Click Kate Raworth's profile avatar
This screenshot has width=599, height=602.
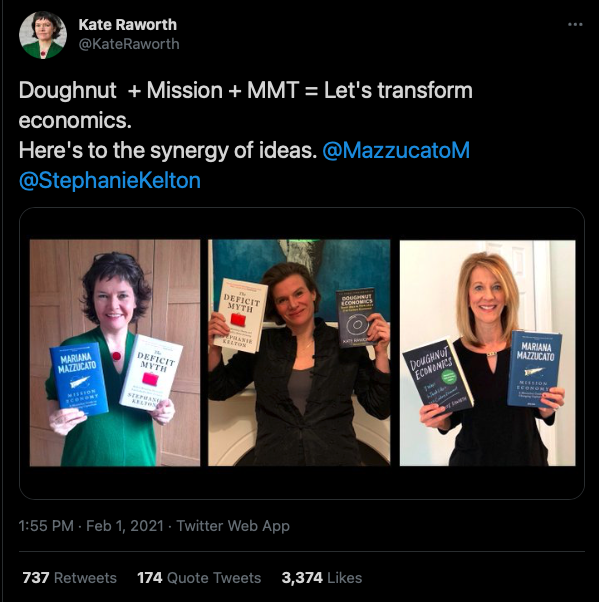[x=43, y=35]
